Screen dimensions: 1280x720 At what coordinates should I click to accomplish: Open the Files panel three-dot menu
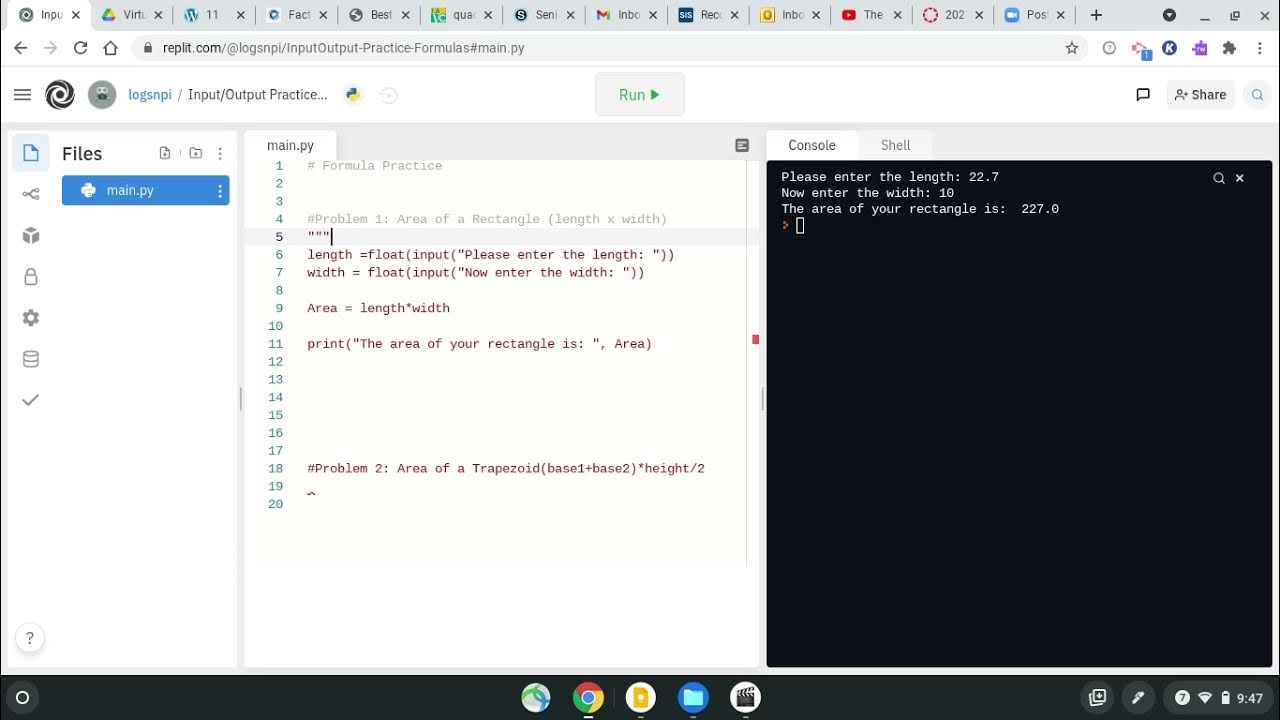pyautogui.click(x=220, y=153)
